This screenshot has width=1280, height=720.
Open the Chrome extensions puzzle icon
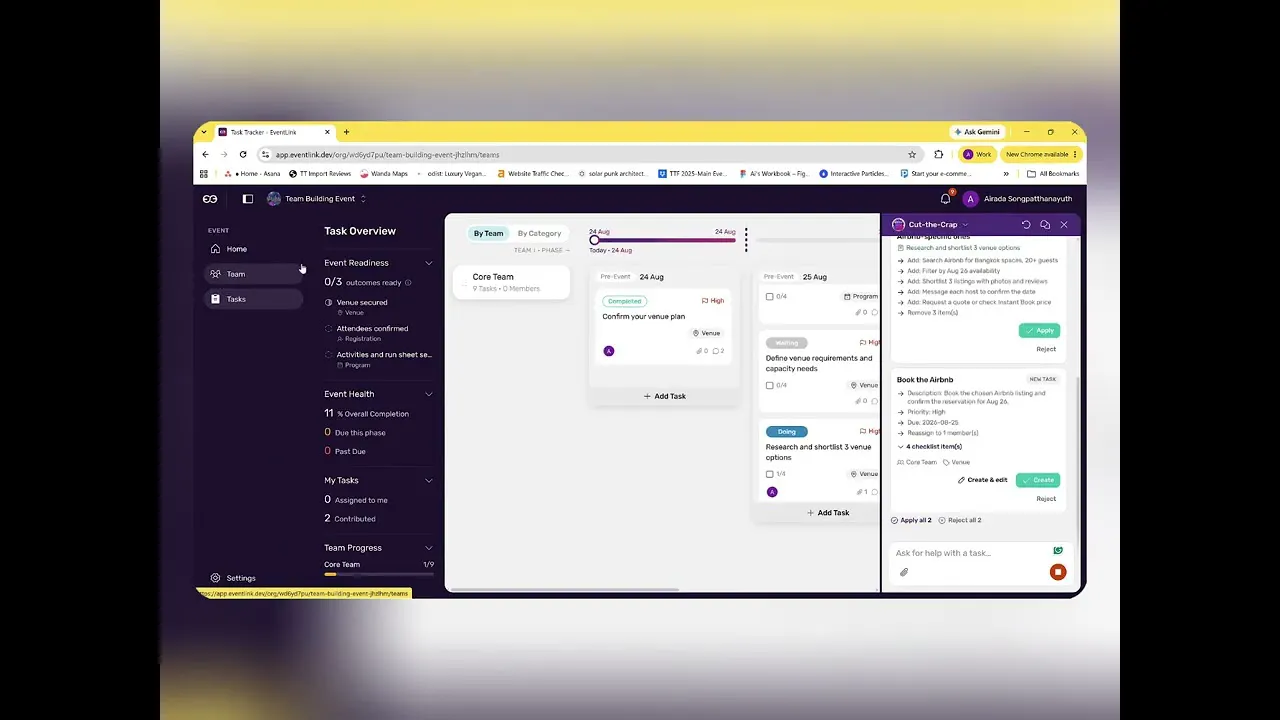tap(938, 155)
